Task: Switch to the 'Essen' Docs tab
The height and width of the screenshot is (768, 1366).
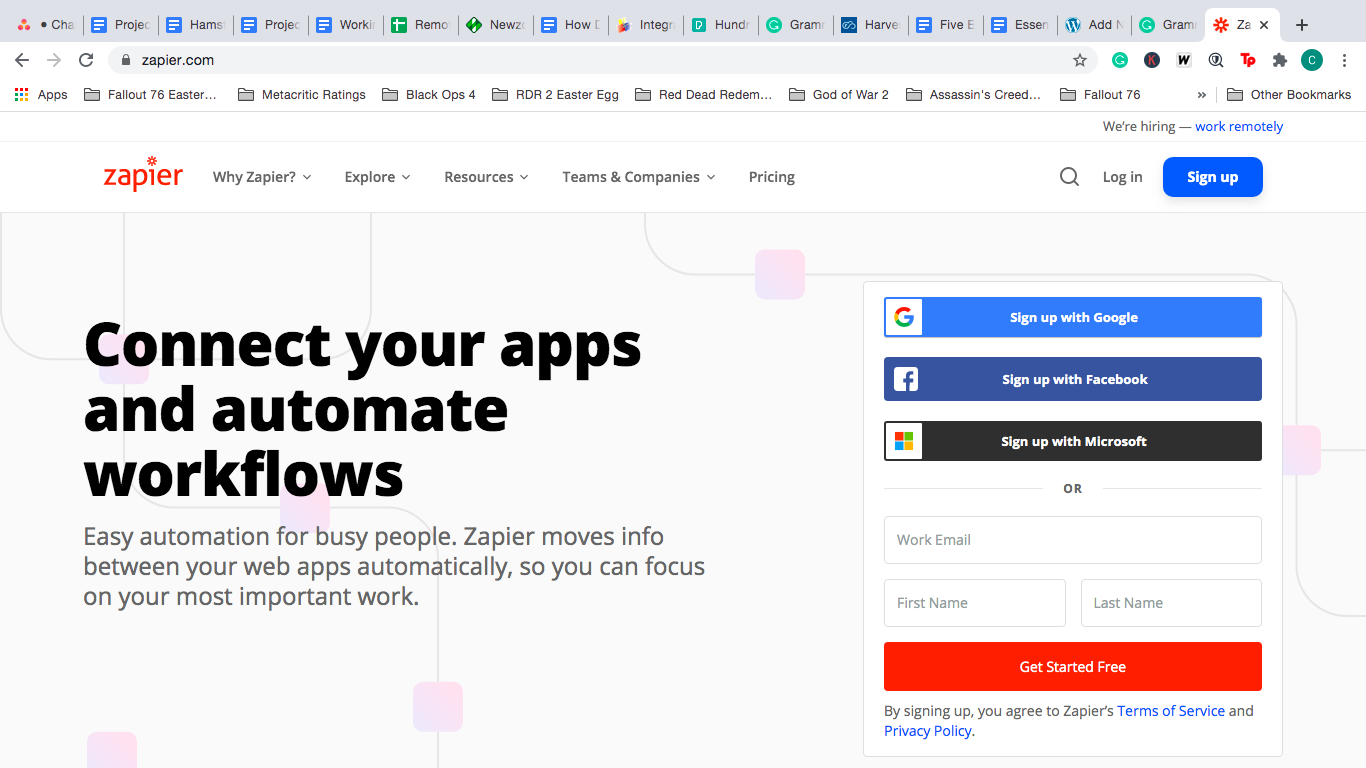Action: click(x=1021, y=25)
